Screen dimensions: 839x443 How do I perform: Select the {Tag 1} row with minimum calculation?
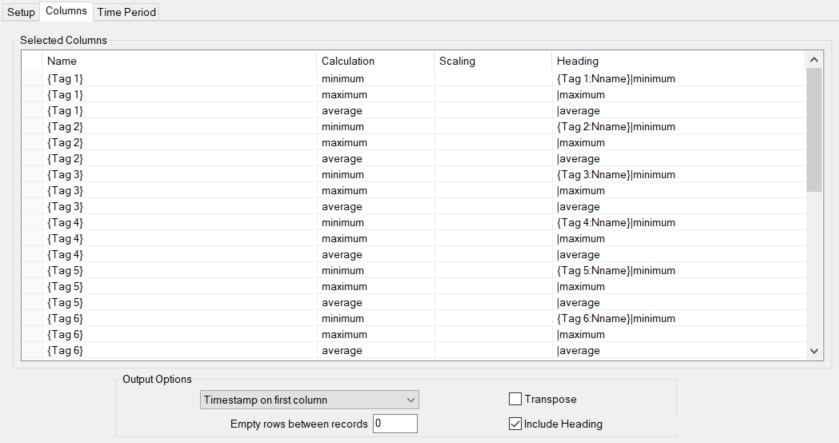click(x=414, y=79)
